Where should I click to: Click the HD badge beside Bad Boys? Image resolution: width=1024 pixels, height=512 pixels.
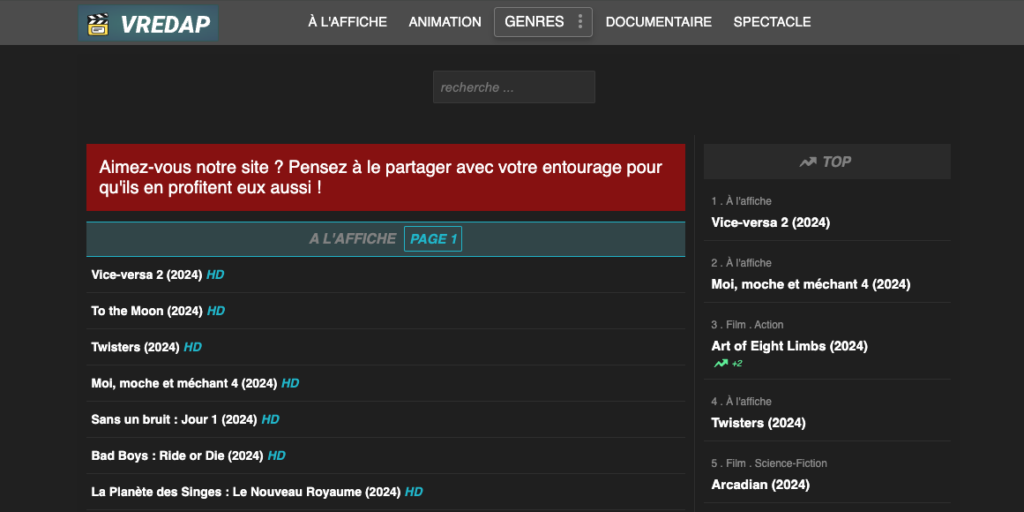[x=276, y=456]
